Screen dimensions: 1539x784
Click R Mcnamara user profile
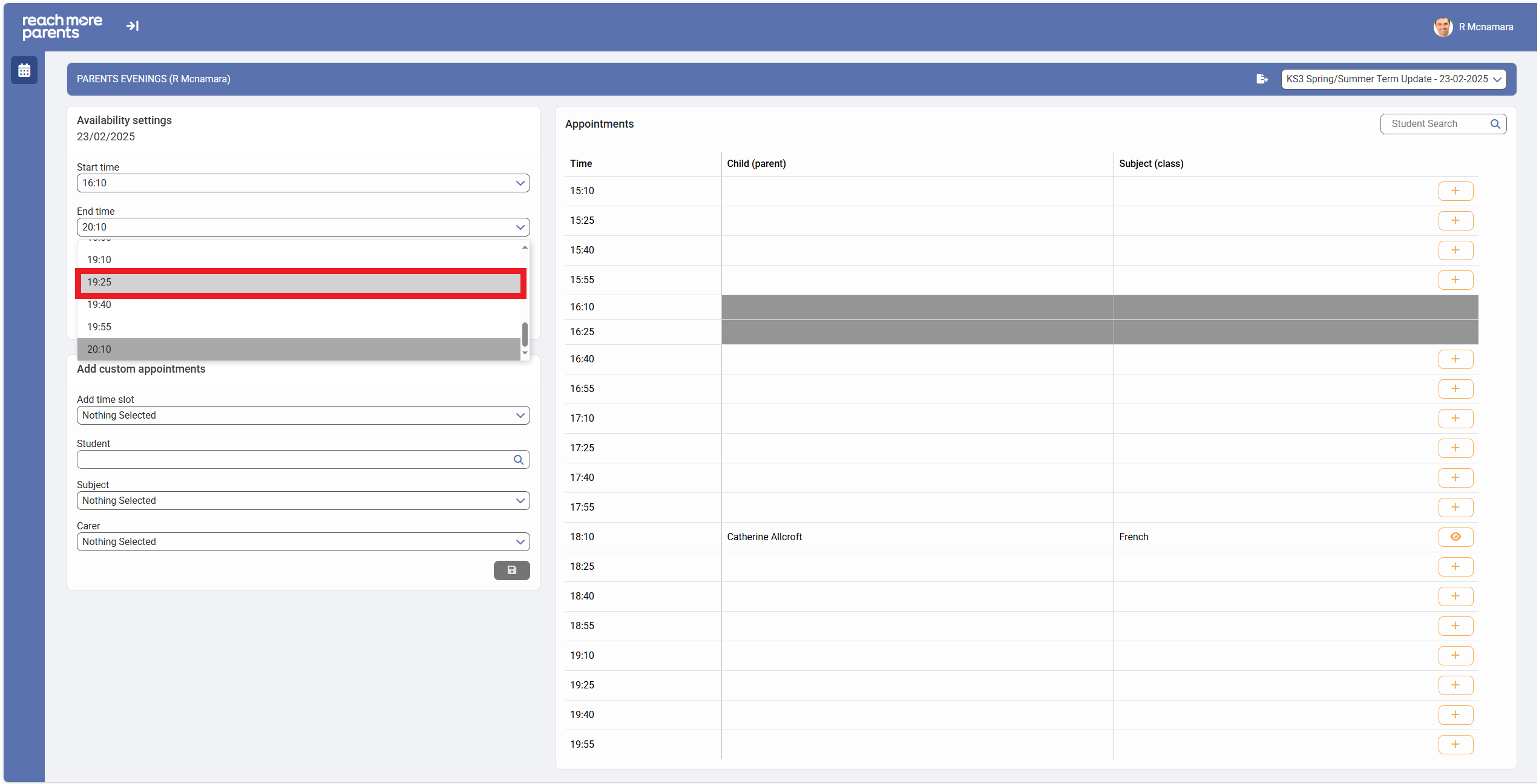tap(1474, 27)
